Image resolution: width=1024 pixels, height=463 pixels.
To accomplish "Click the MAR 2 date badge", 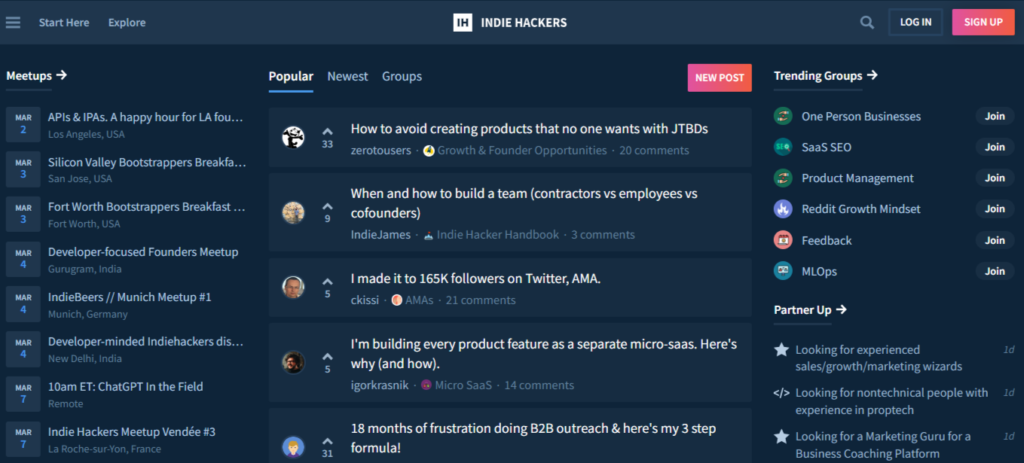I will (x=23, y=124).
